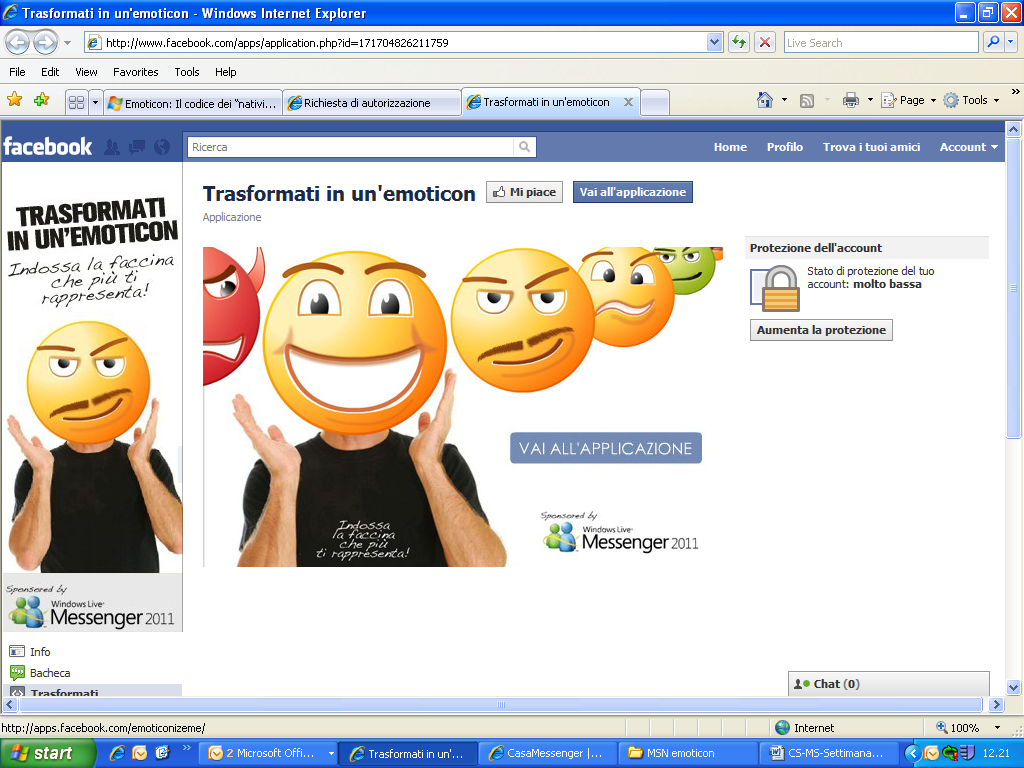Image resolution: width=1024 pixels, height=768 pixels.
Task: Click Aumenta la protezione button
Action: (x=821, y=330)
